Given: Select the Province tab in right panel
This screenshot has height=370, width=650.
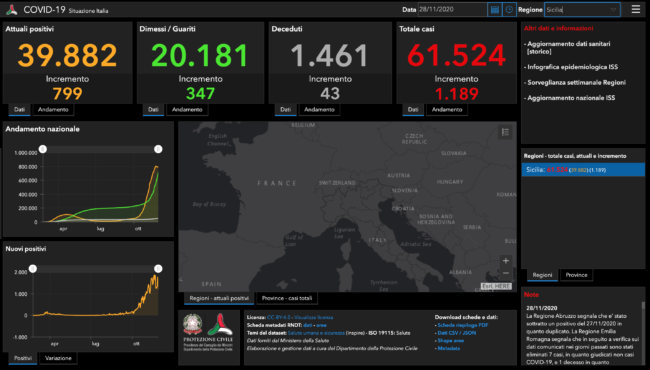Looking at the screenshot, I should pyautogui.click(x=576, y=275).
